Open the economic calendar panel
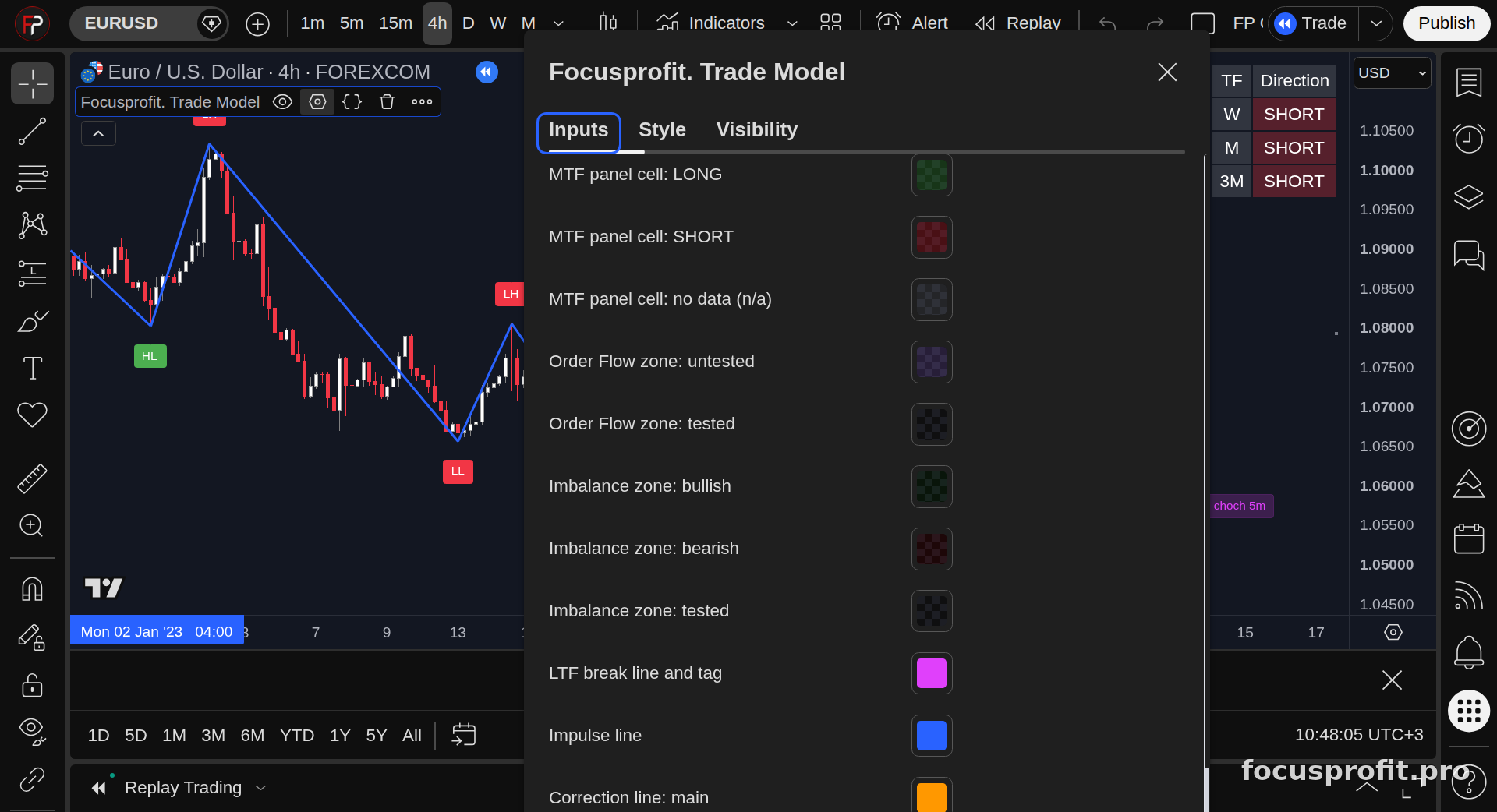The image size is (1497, 812). click(1469, 538)
